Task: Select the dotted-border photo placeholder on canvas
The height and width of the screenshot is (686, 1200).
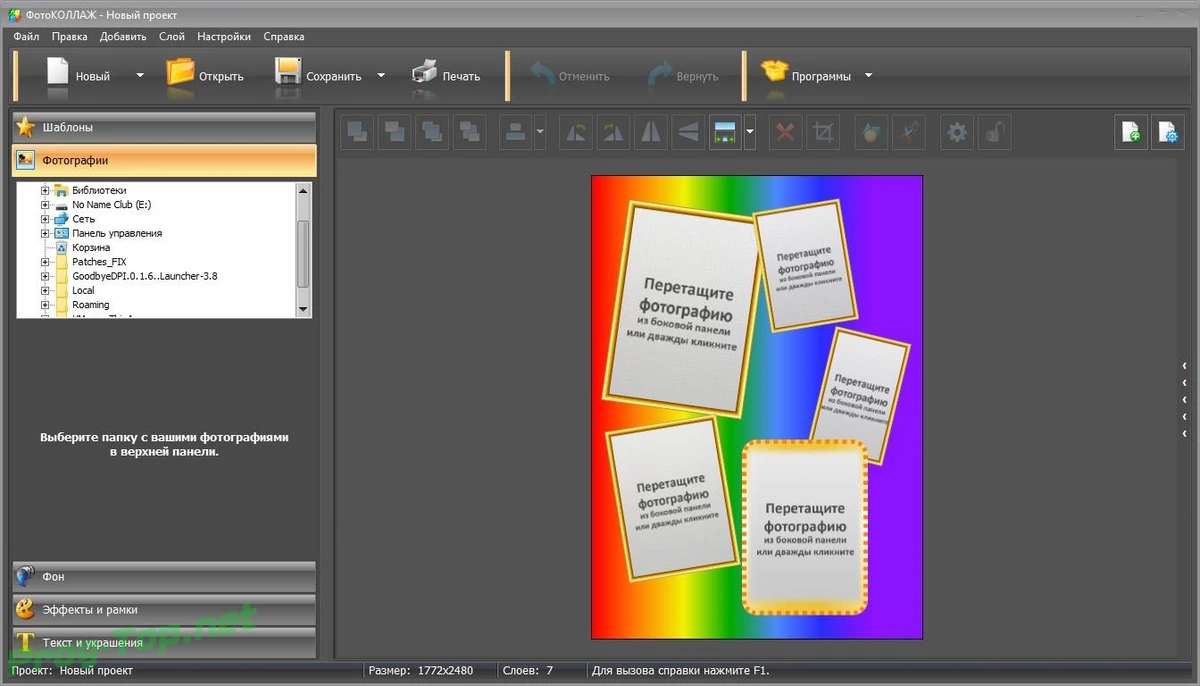Action: (804, 527)
